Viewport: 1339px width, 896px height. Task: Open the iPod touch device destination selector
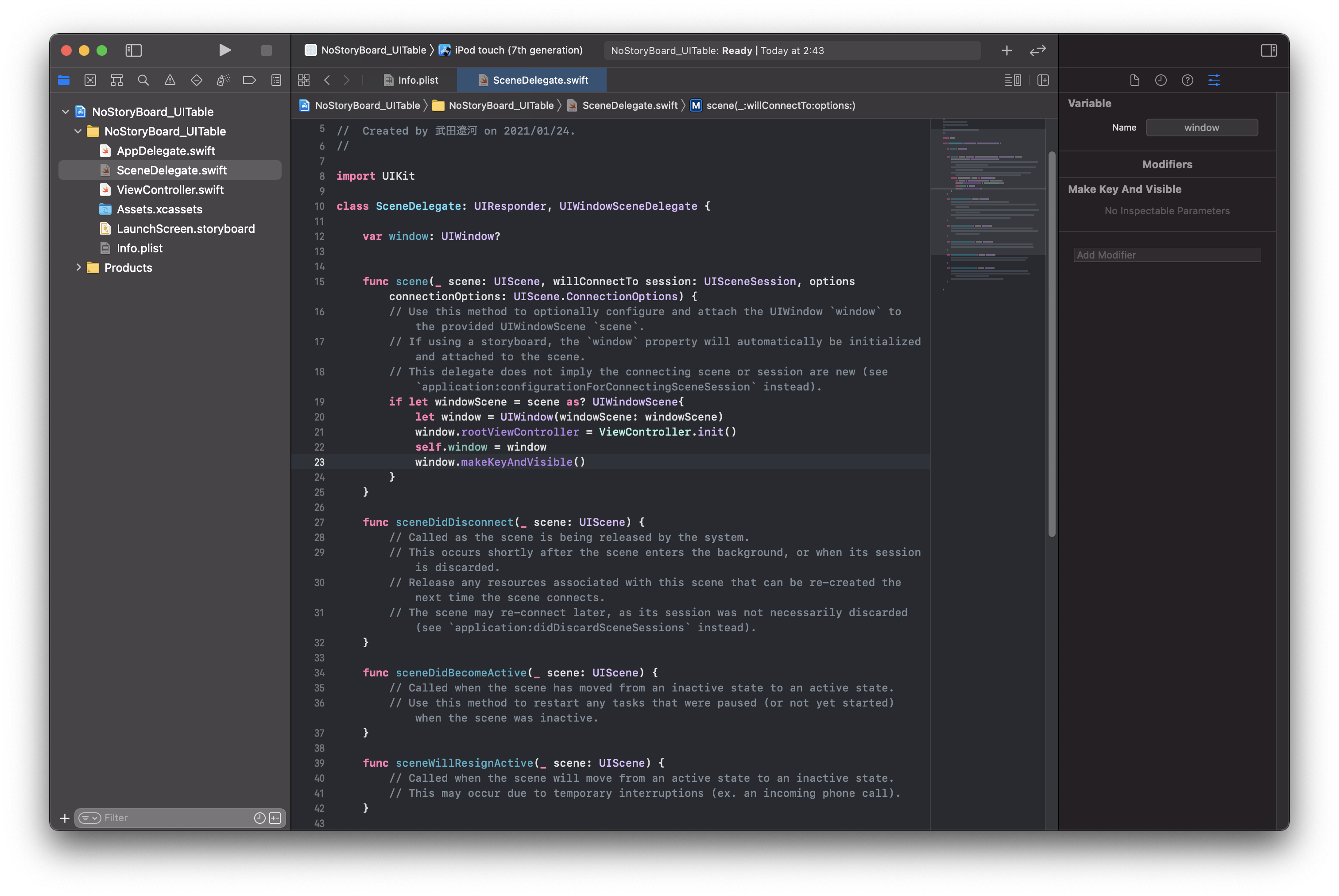point(518,50)
